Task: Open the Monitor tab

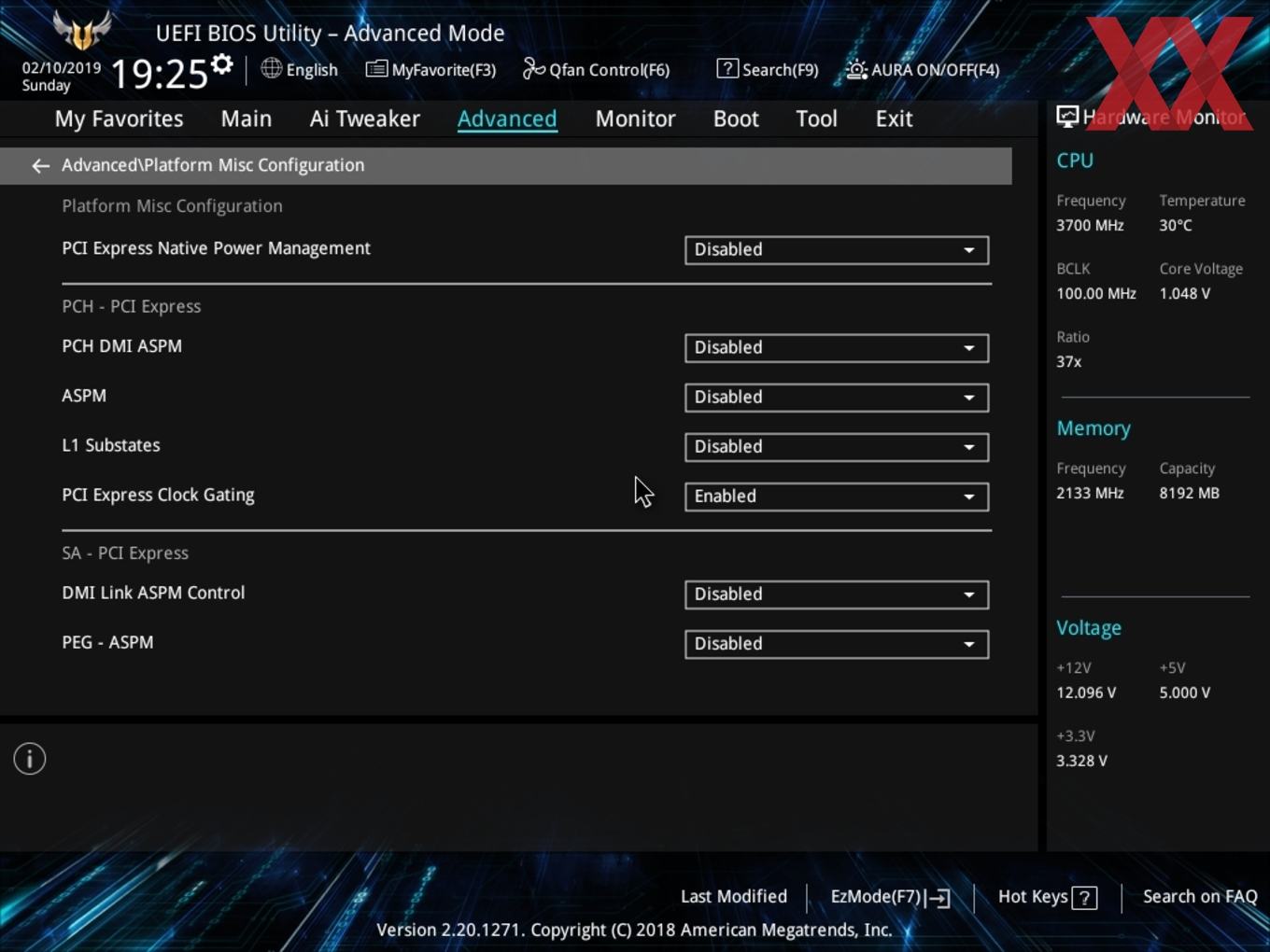Action: [x=635, y=119]
